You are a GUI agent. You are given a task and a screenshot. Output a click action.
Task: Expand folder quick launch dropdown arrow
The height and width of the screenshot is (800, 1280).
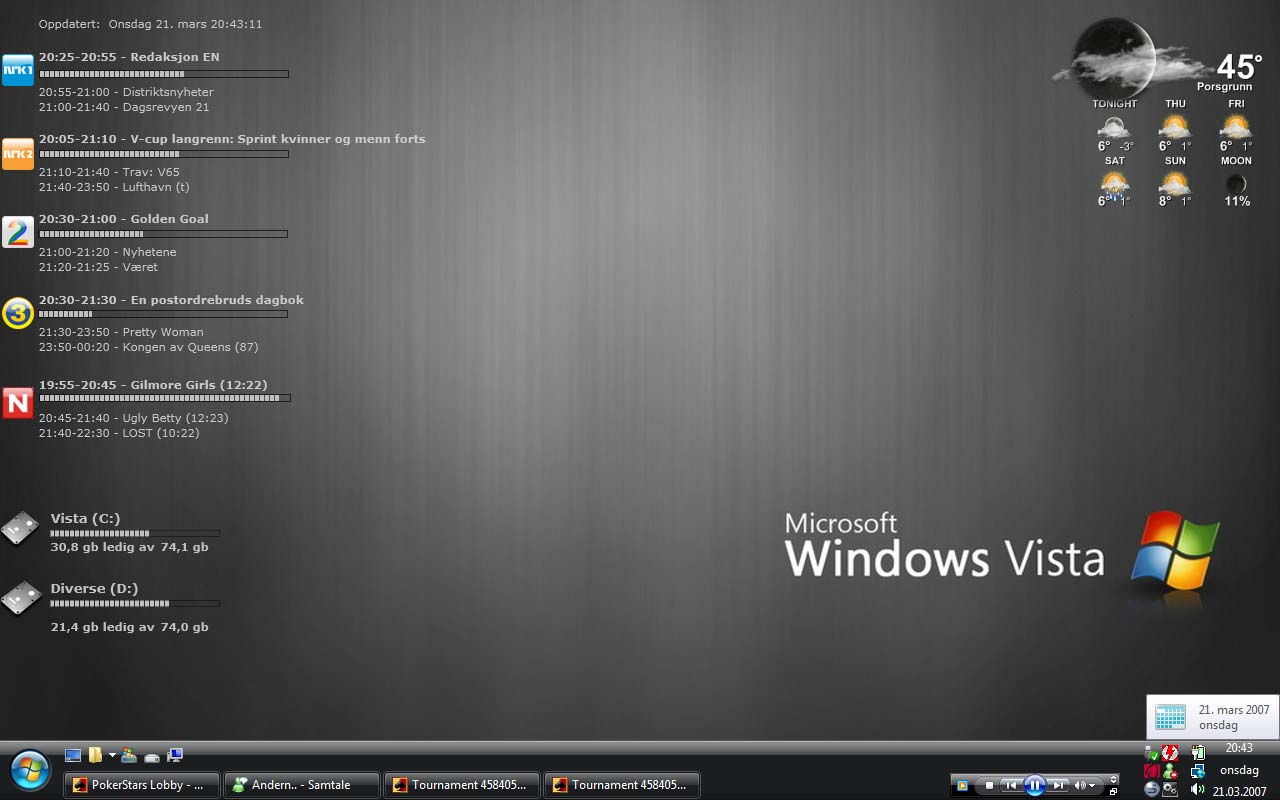112,755
